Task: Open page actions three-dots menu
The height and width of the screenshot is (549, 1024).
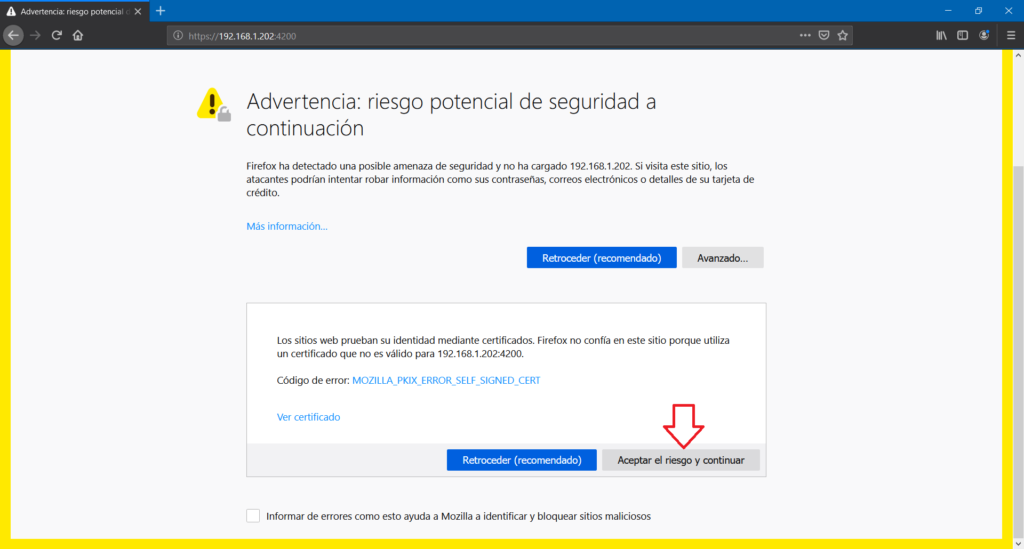Action: pos(805,35)
